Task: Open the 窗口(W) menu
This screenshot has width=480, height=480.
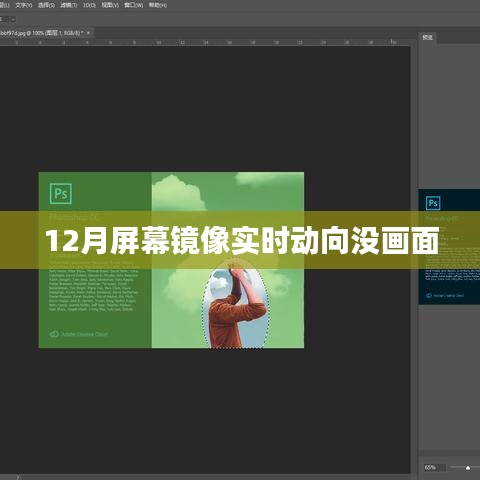Action: coord(133,5)
